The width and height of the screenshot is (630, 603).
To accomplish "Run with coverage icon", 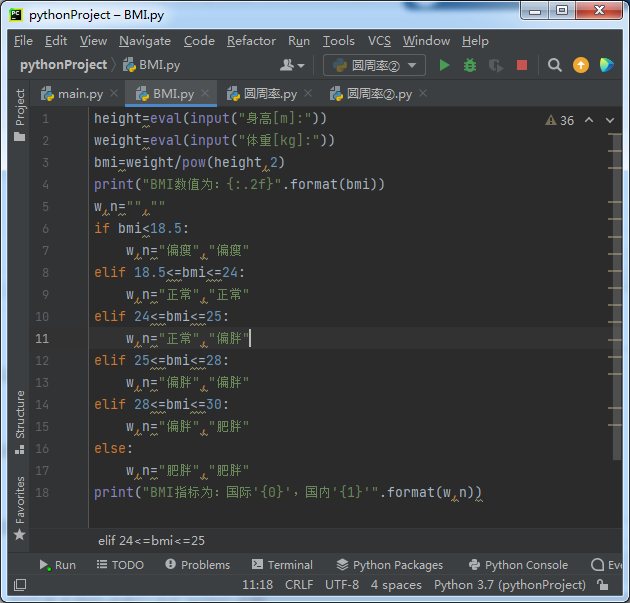I will [x=496, y=65].
